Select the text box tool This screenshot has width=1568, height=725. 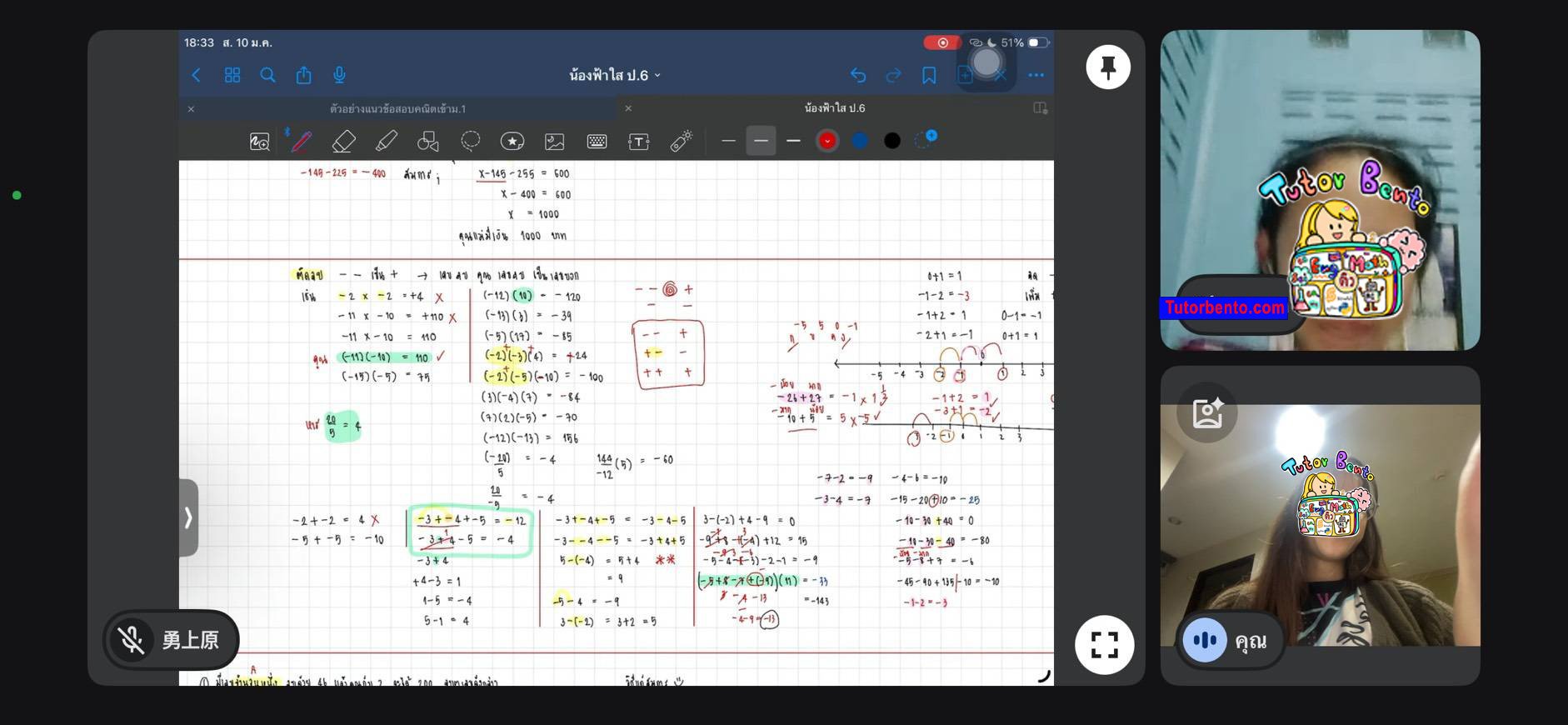(638, 142)
